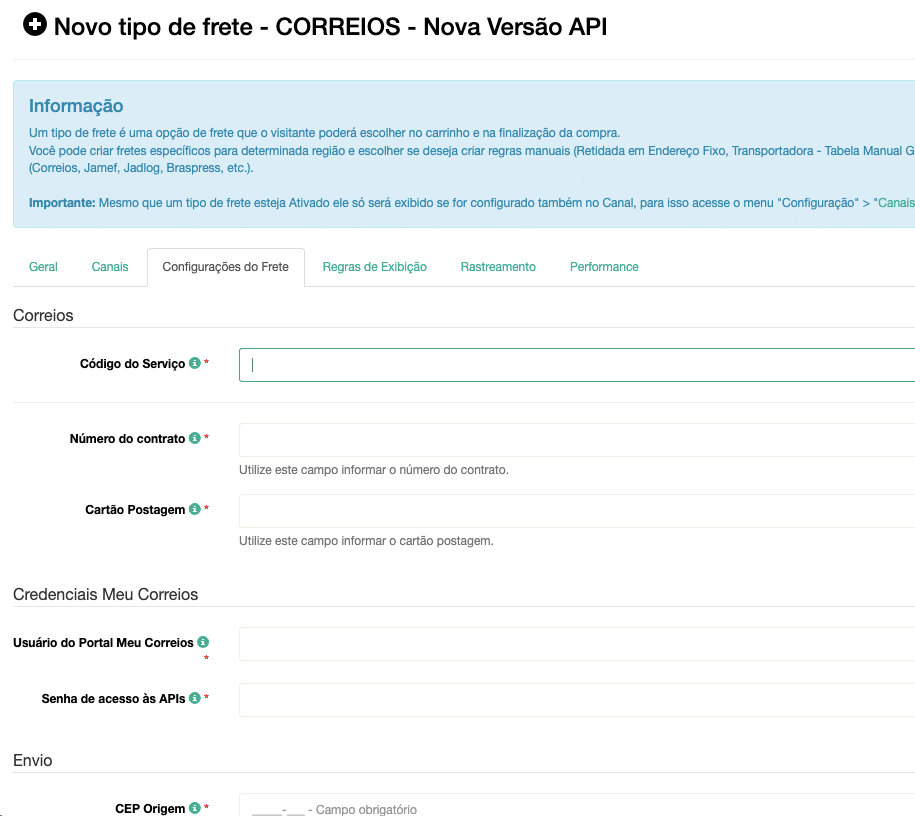Open info icon for Cartão Postagem
915x816 pixels.
coord(195,509)
